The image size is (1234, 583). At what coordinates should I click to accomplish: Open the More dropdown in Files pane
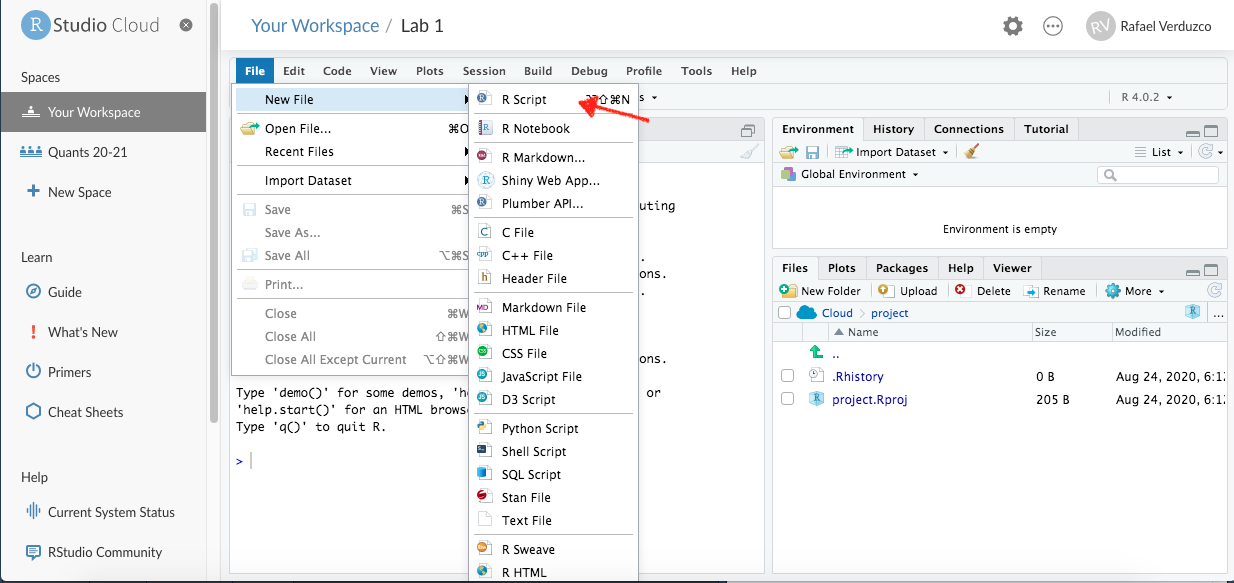pos(1136,291)
